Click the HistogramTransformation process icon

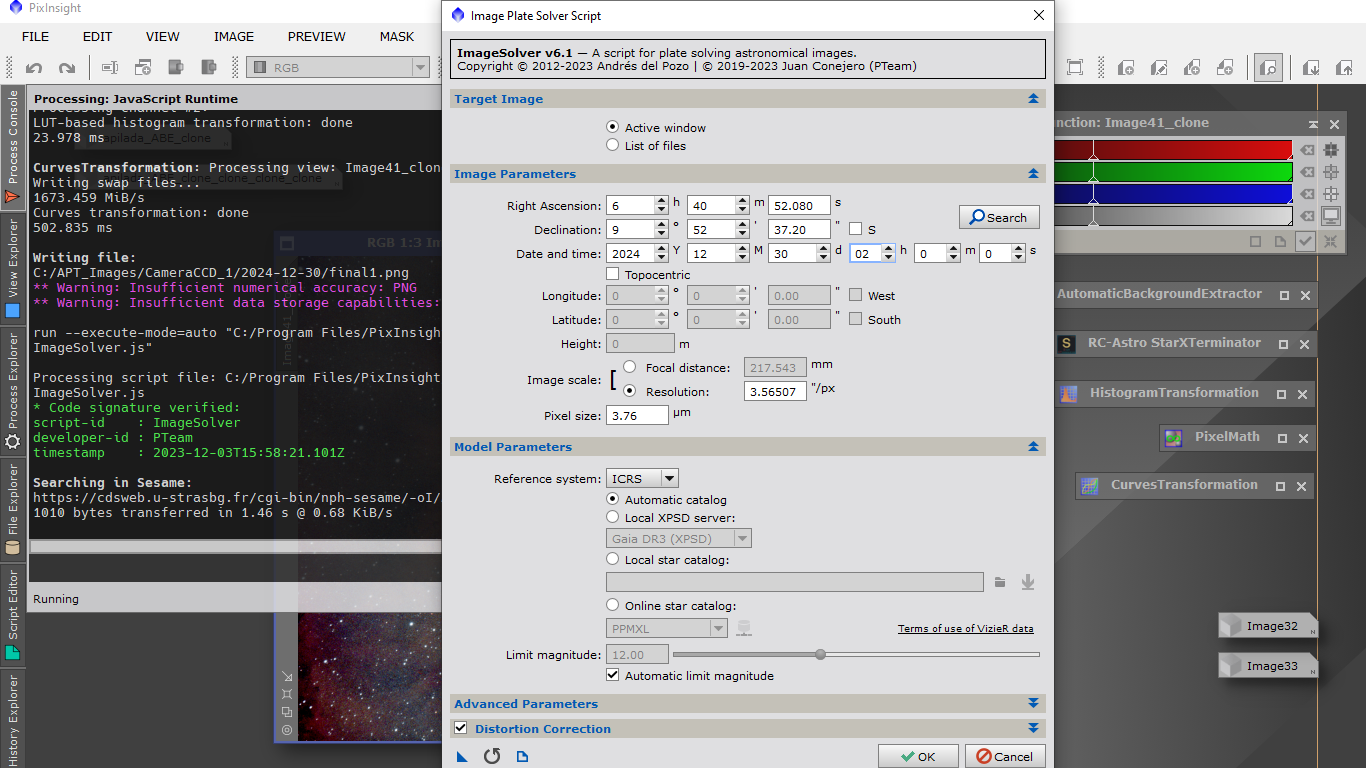pos(1069,394)
